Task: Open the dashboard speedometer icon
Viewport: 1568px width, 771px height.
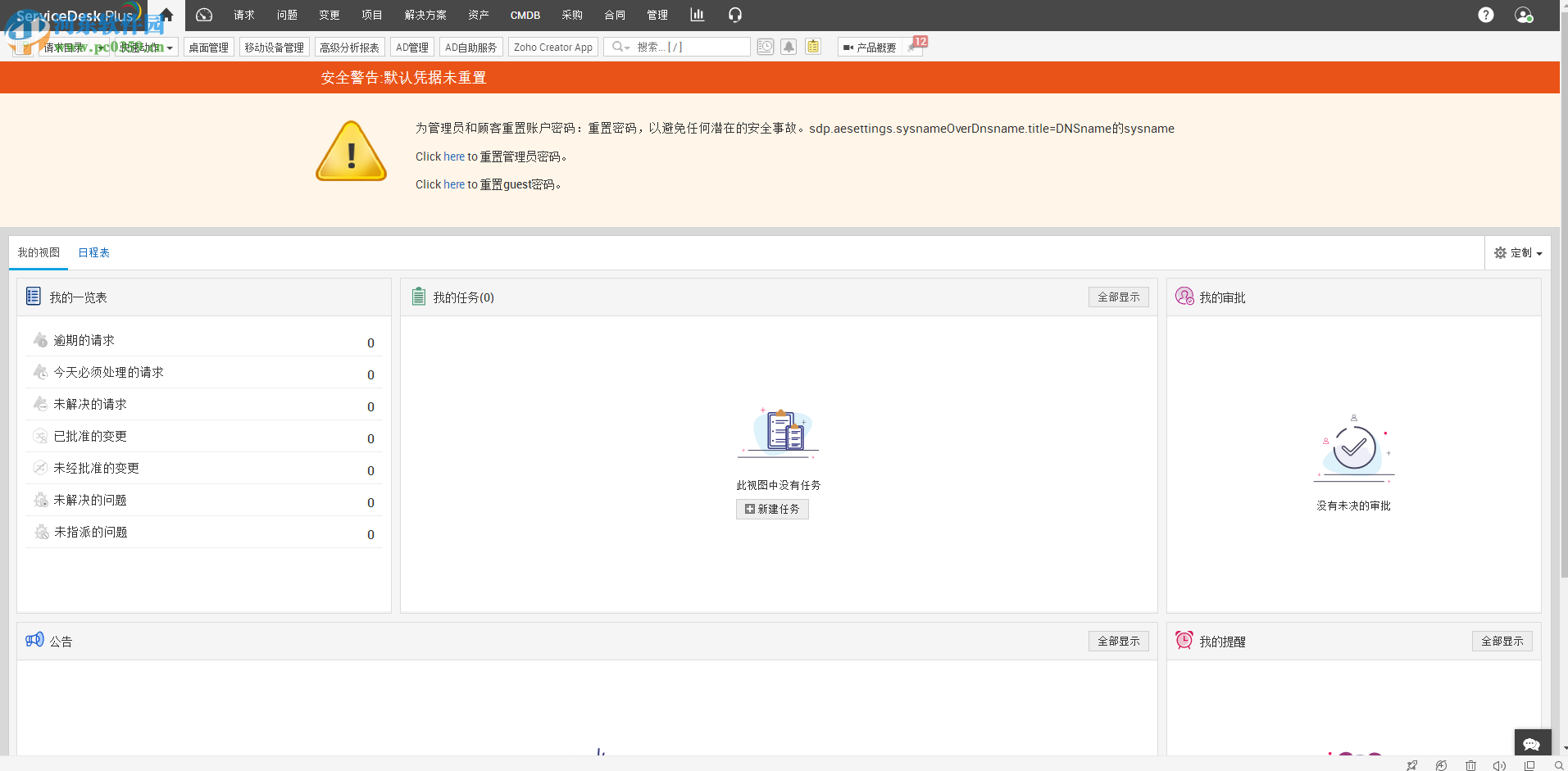Action: [203, 15]
